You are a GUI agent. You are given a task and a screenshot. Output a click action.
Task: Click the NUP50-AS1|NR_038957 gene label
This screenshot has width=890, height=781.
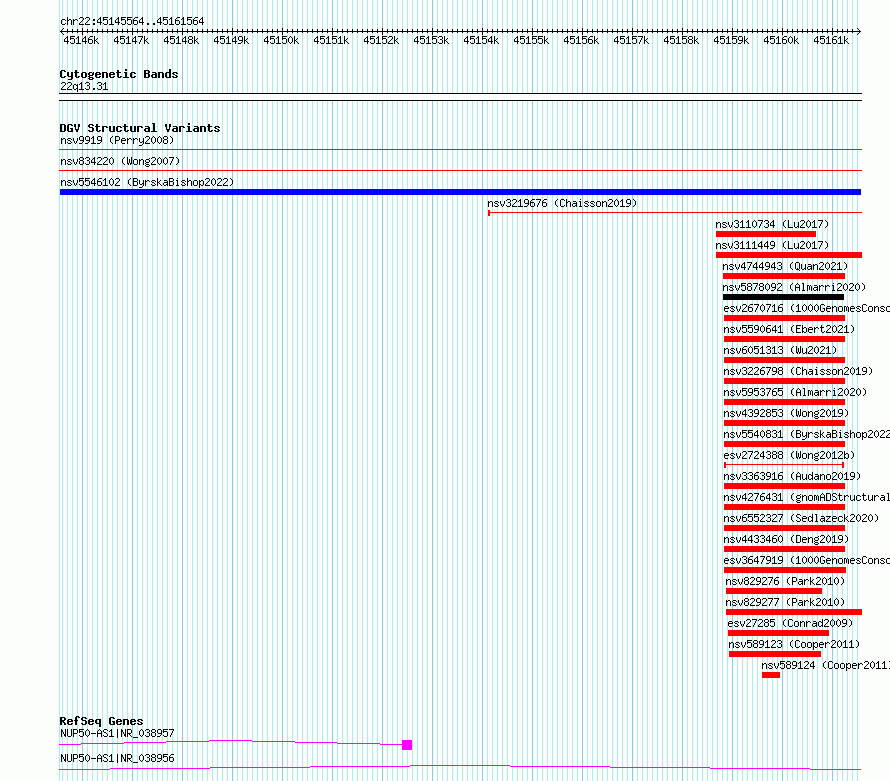point(117,733)
